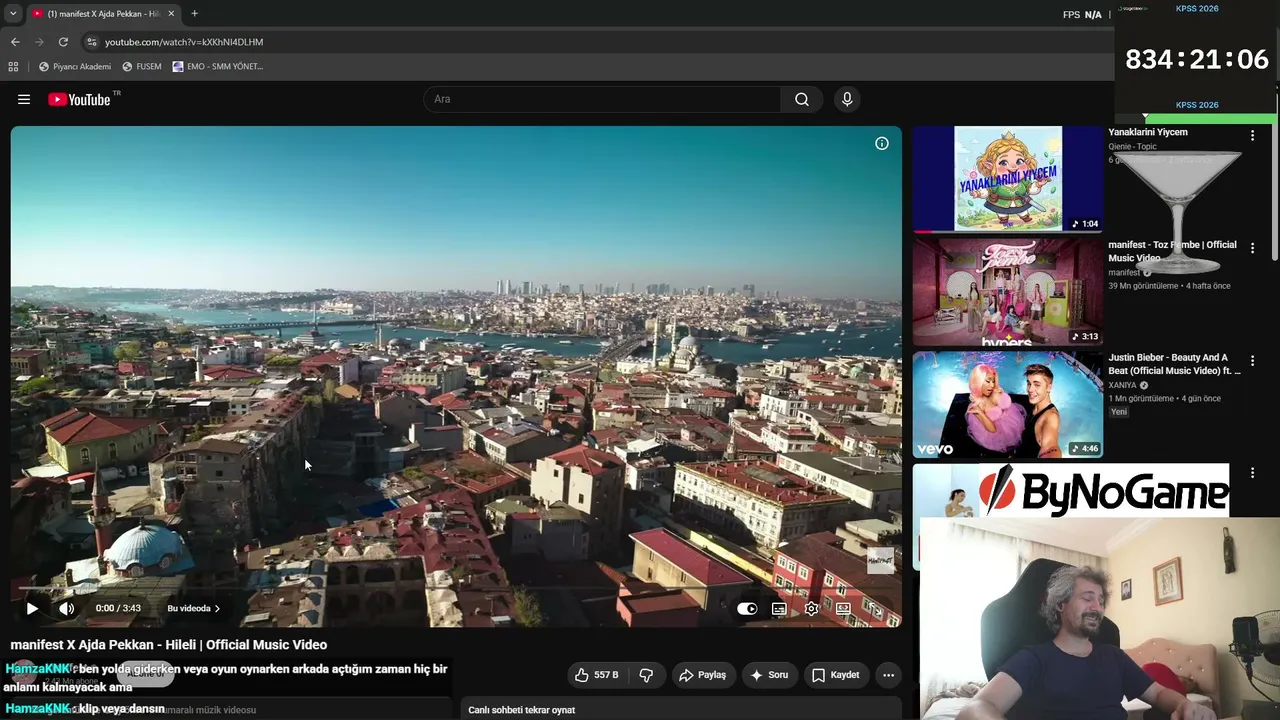The width and height of the screenshot is (1280, 720).
Task: Open options for manifest Toz Pembe video
Action: tap(1252, 248)
